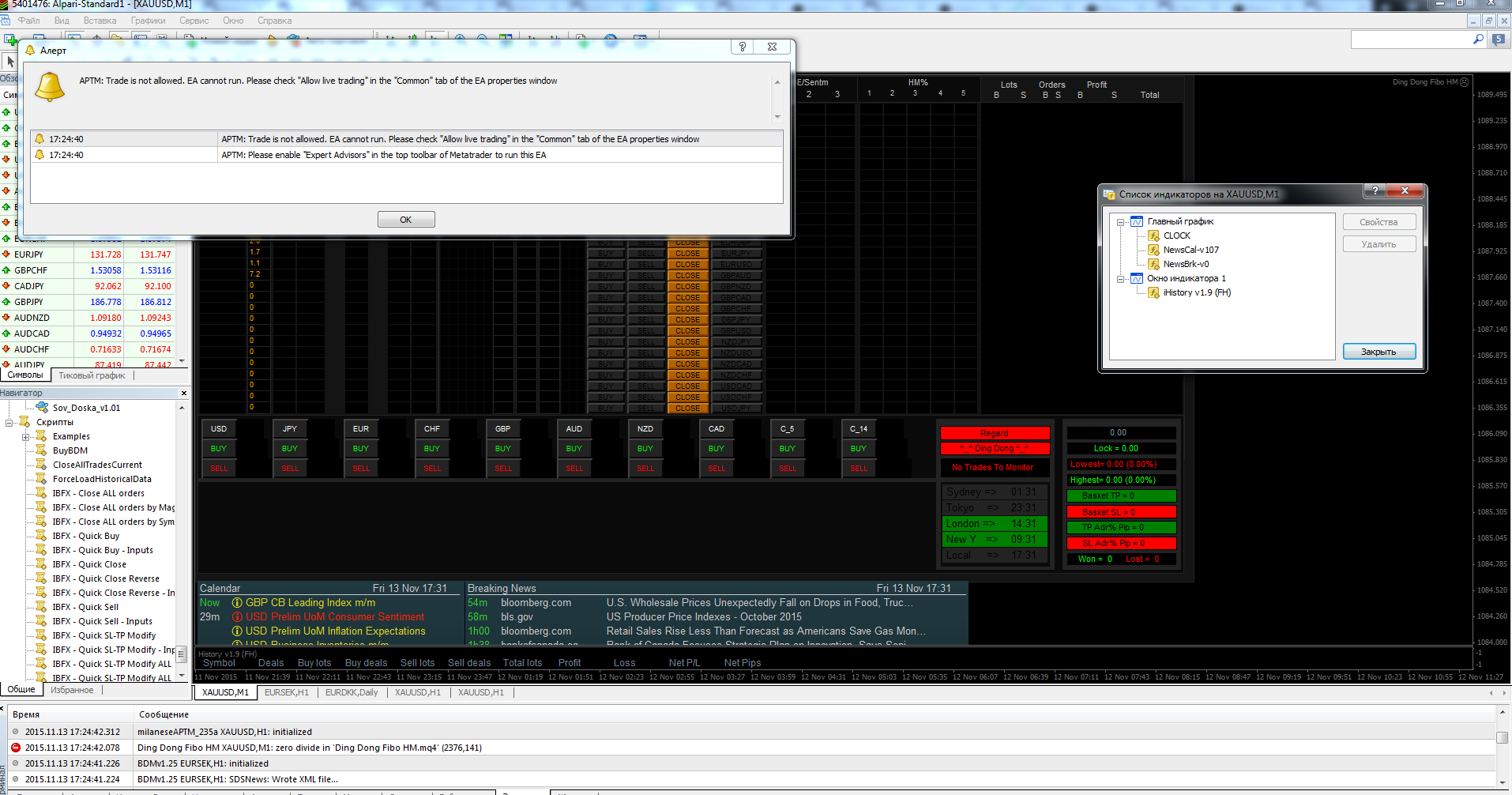The image size is (1512, 795).
Task: Click the red Basket SL = 0 bar
Action: pos(1121,512)
